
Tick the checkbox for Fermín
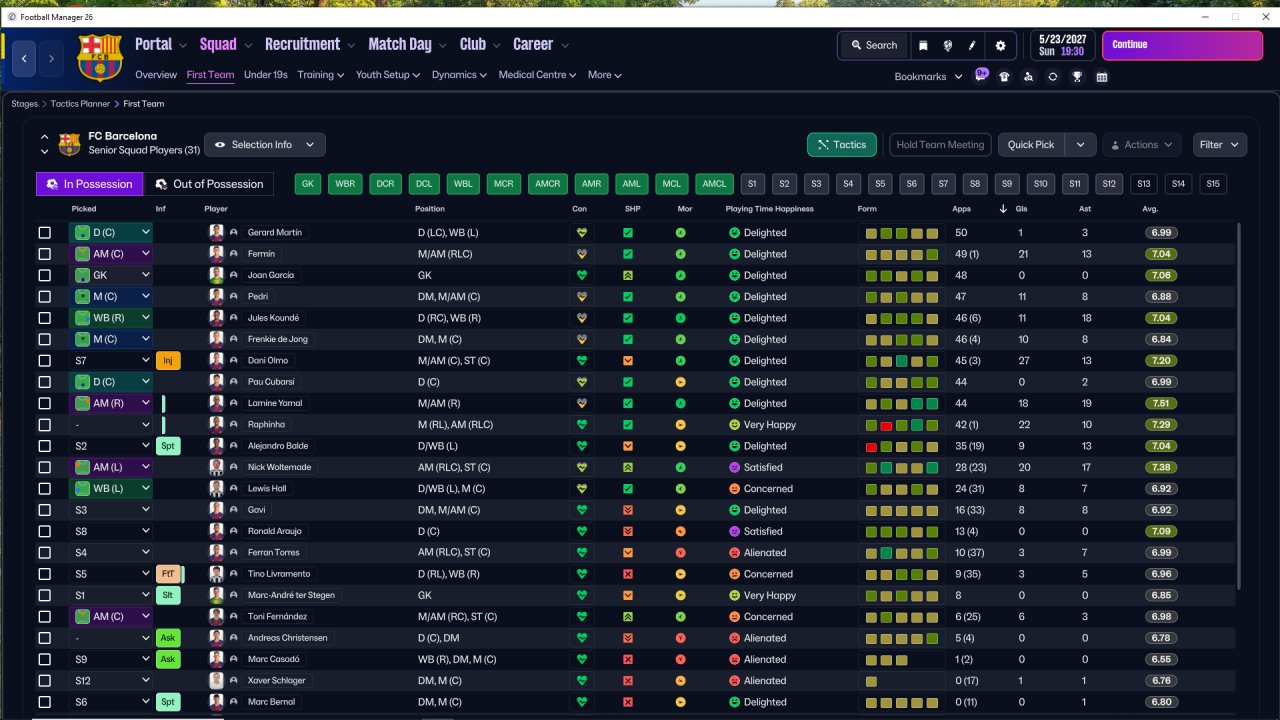coord(44,254)
